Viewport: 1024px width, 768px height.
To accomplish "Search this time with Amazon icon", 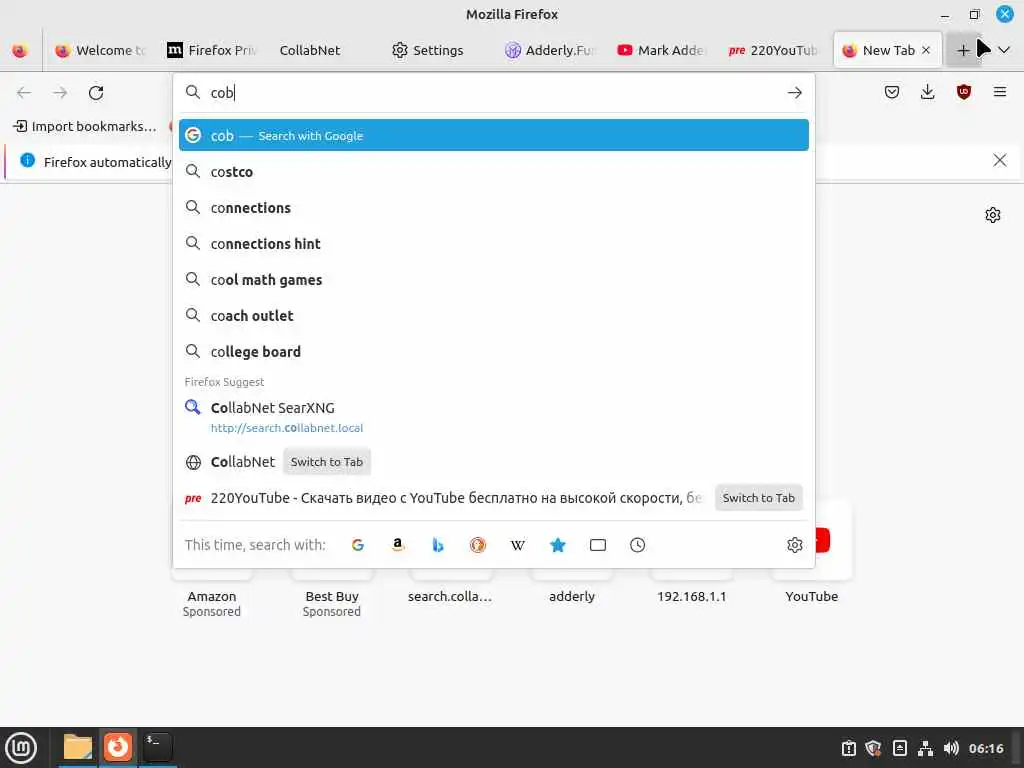I will click(x=397, y=545).
